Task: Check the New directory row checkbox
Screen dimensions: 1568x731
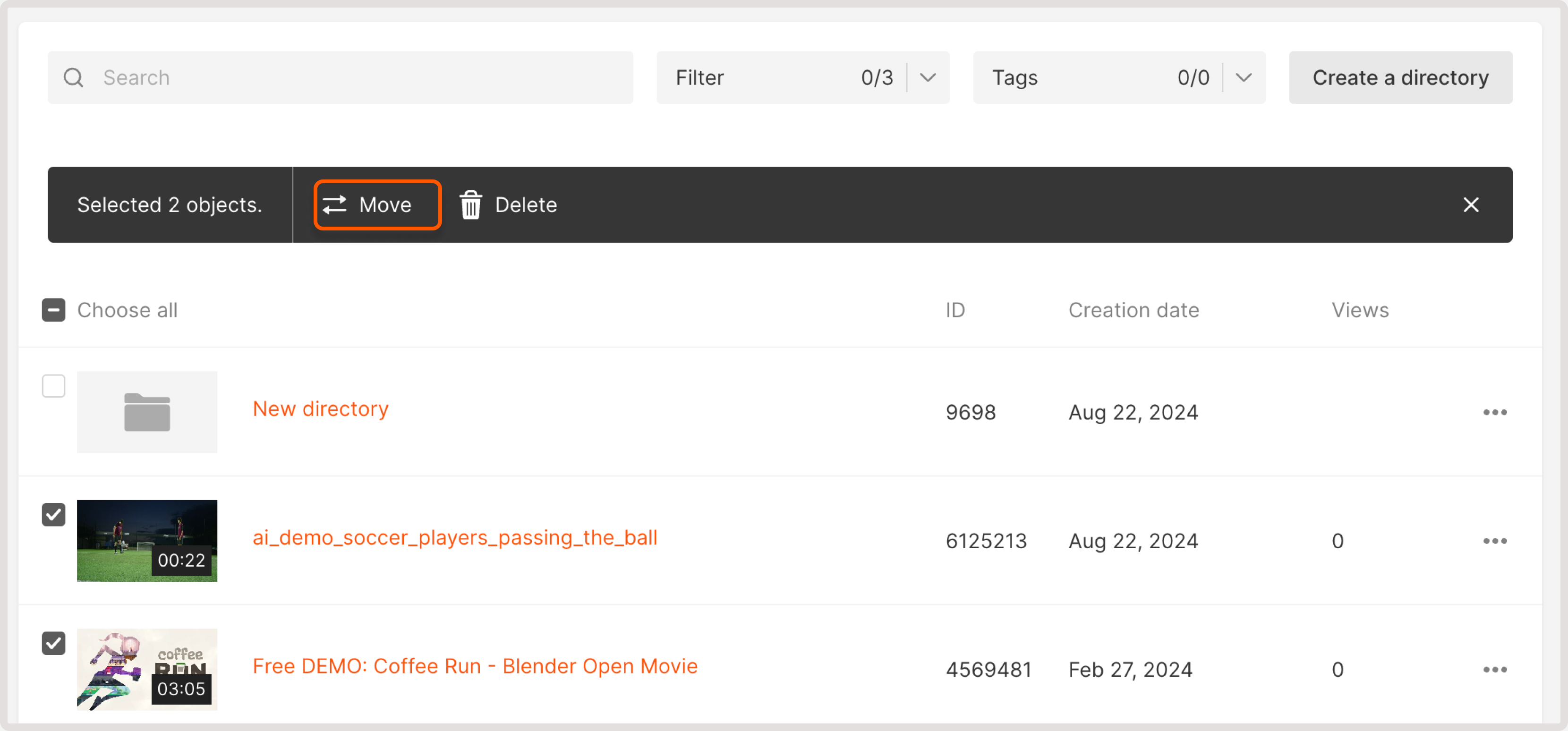Action: point(53,386)
